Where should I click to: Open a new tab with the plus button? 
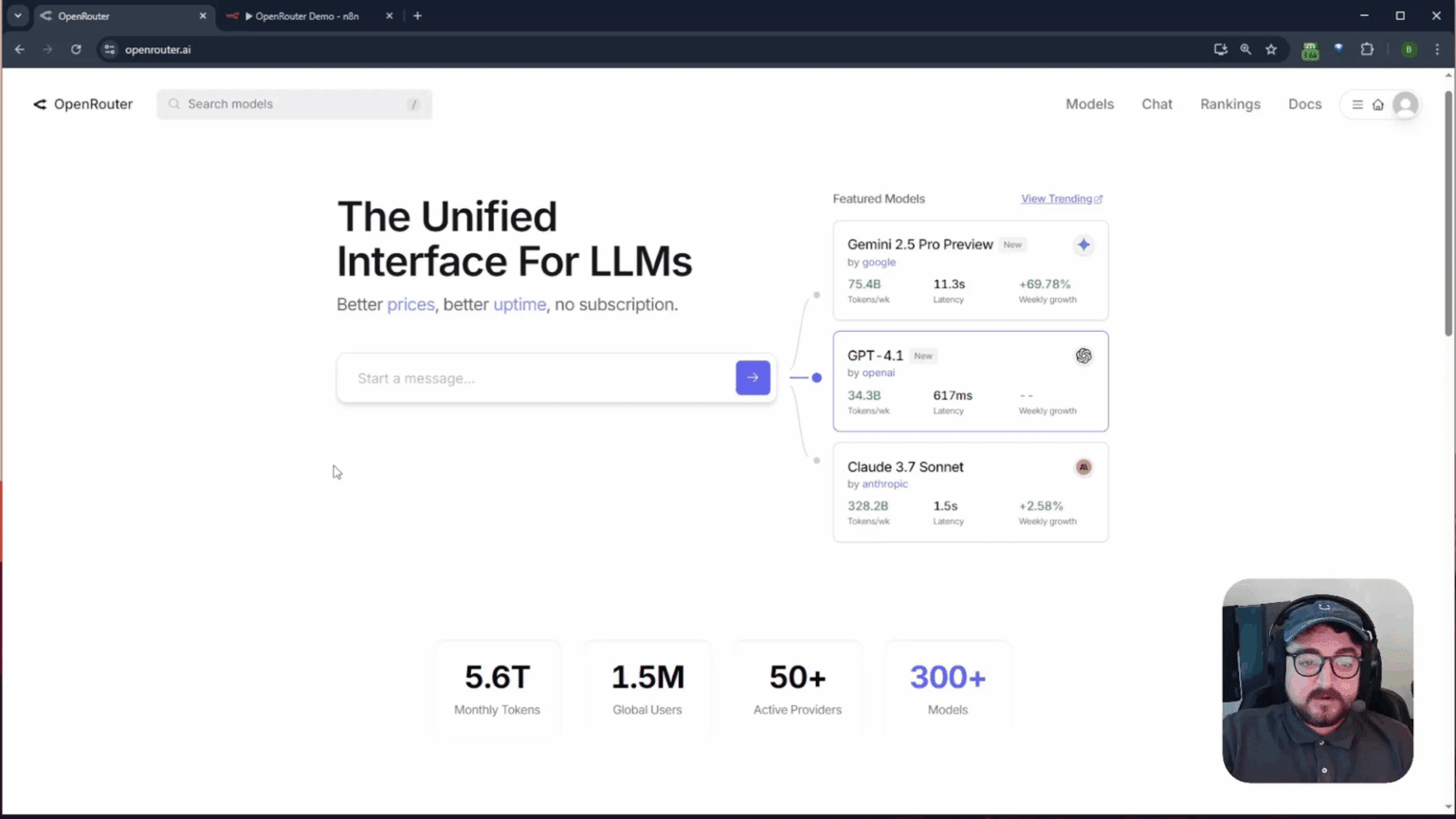point(417,15)
